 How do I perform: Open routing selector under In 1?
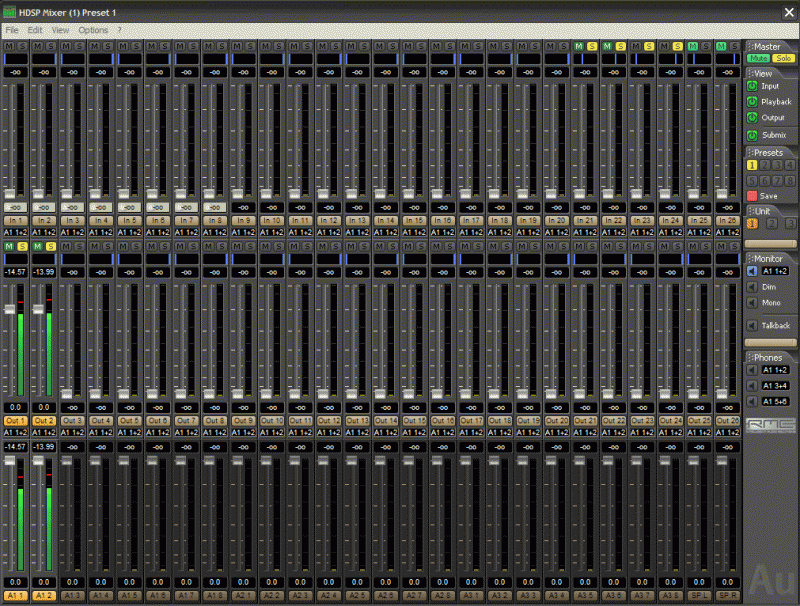point(15,233)
